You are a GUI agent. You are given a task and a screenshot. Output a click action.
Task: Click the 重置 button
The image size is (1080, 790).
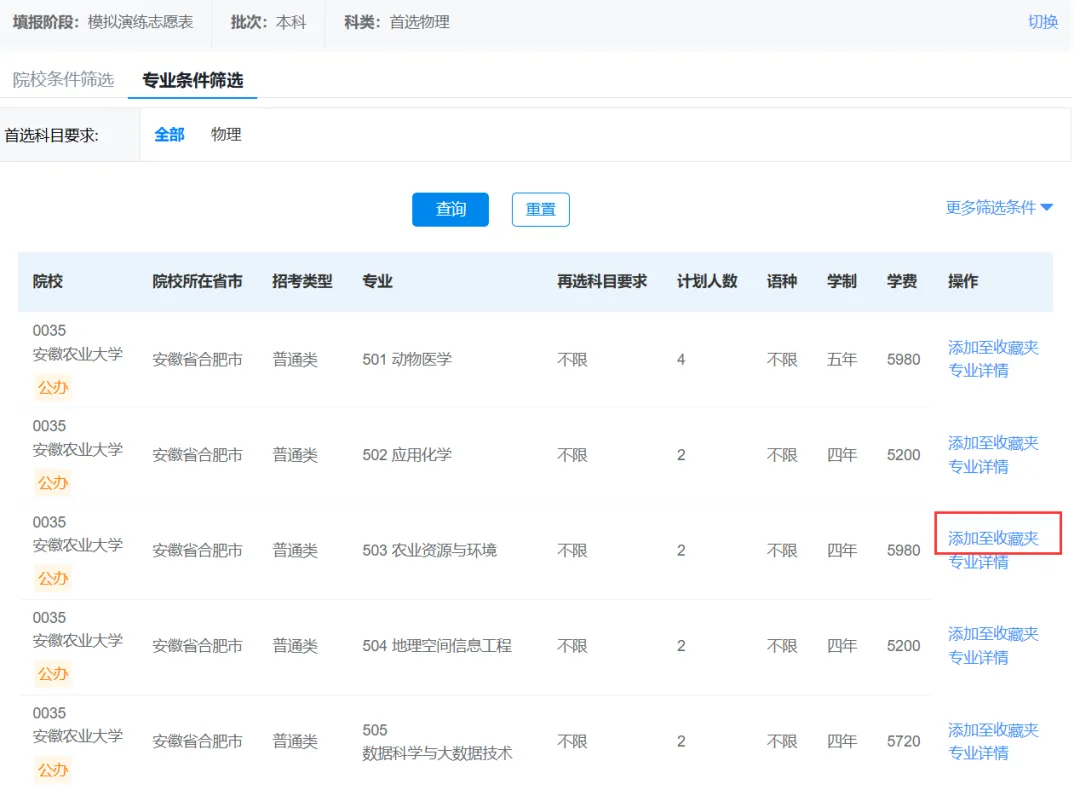click(x=541, y=209)
